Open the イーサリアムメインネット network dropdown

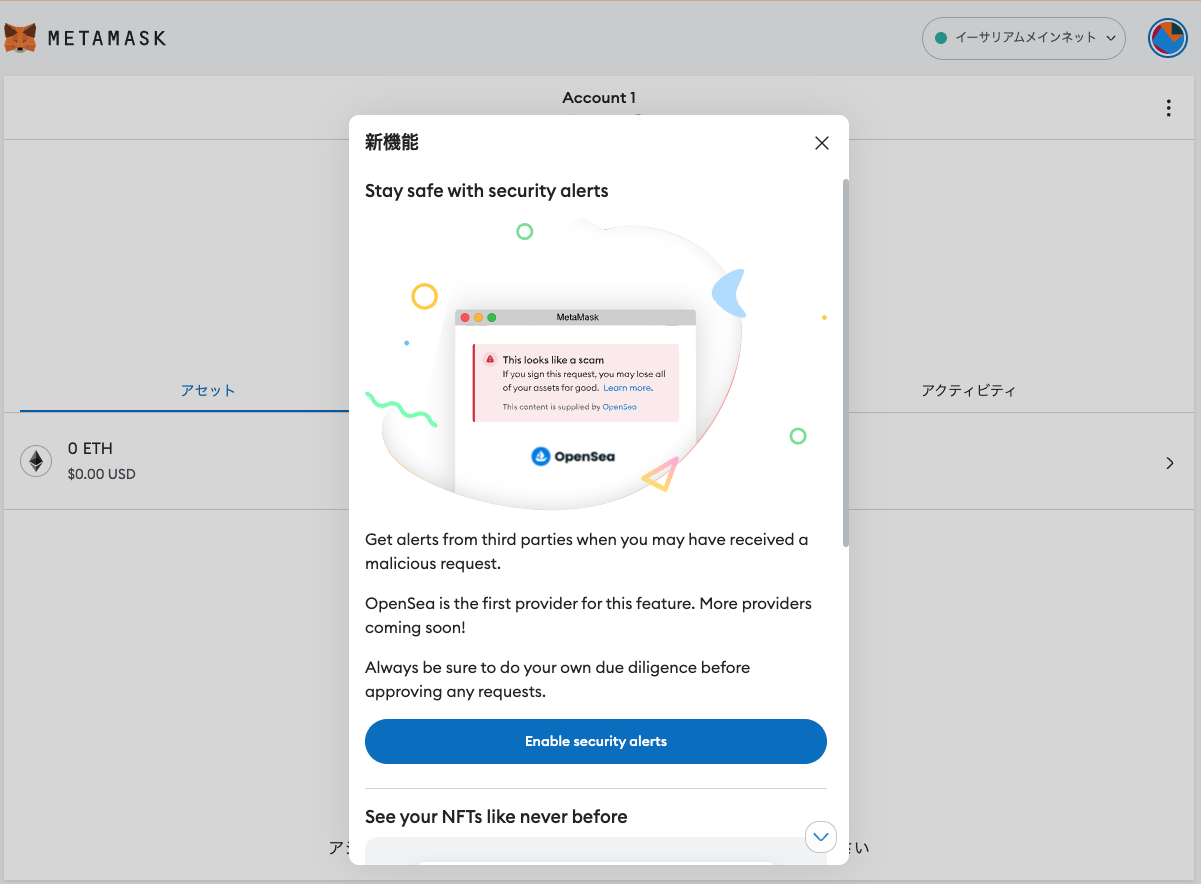click(x=1023, y=38)
